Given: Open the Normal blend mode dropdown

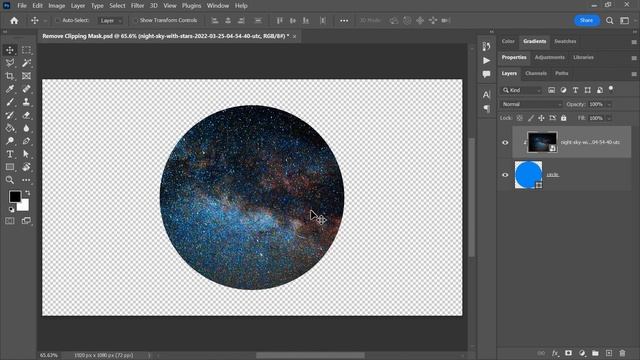Looking at the screenshot, I should pos(532,104).
